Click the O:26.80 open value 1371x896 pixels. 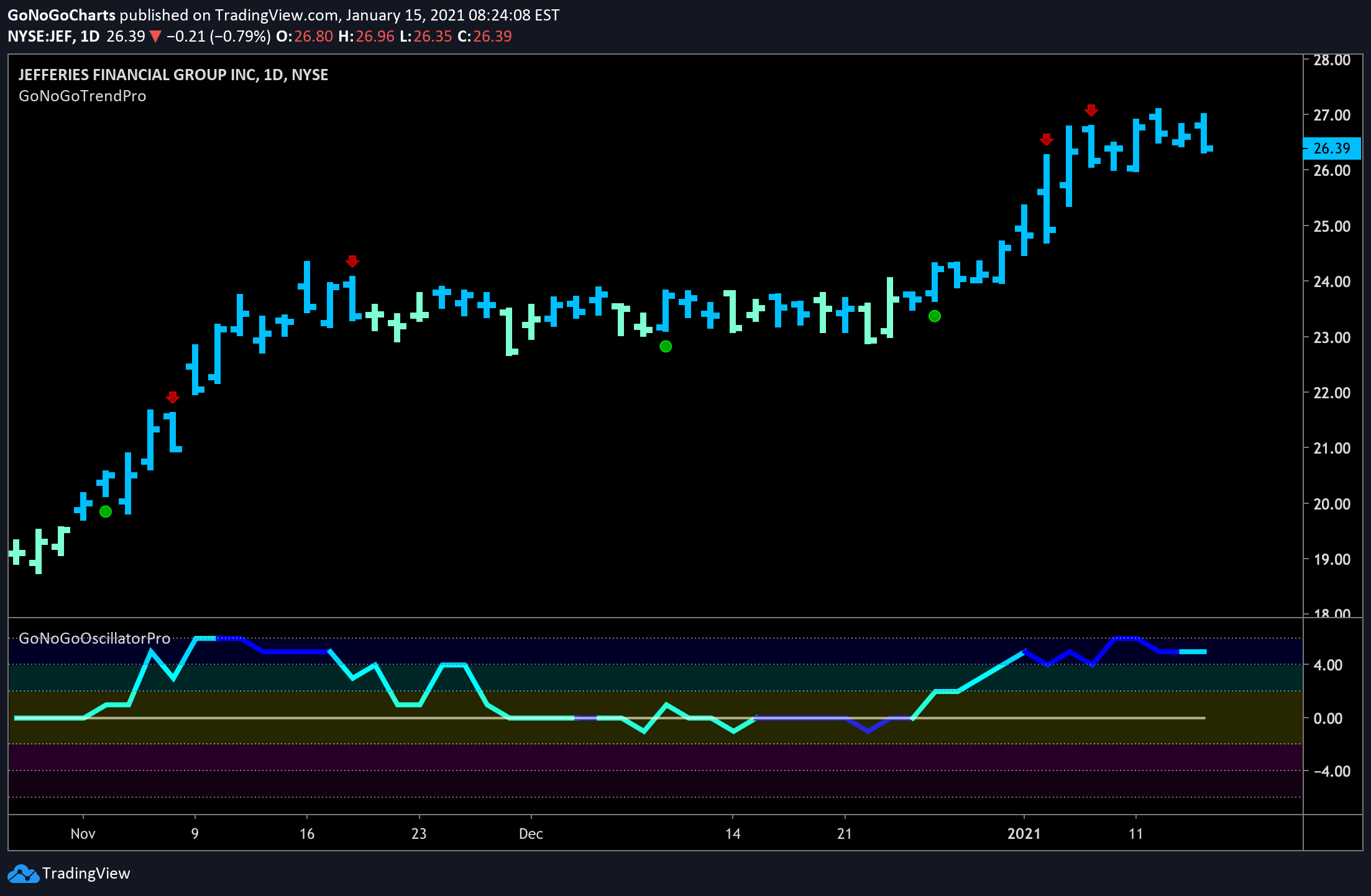pos(305,37)
